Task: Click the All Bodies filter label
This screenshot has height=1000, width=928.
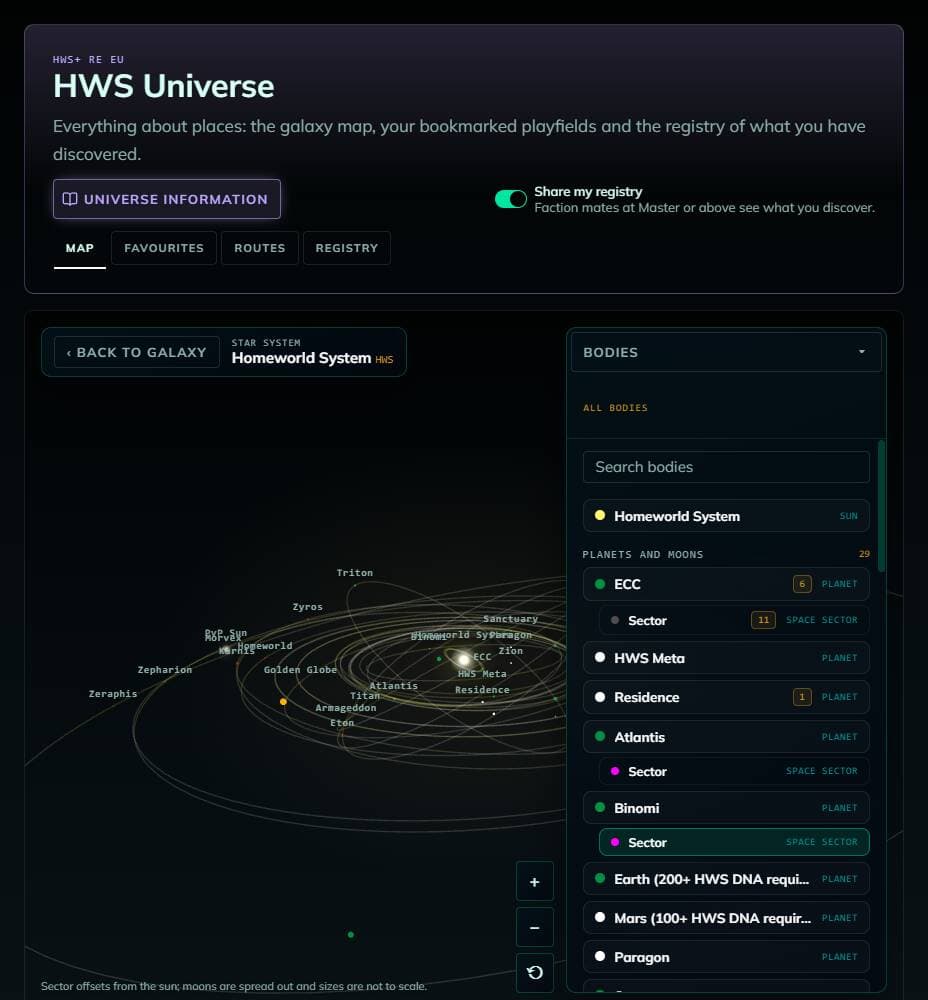Action: [x=615, y=408]
